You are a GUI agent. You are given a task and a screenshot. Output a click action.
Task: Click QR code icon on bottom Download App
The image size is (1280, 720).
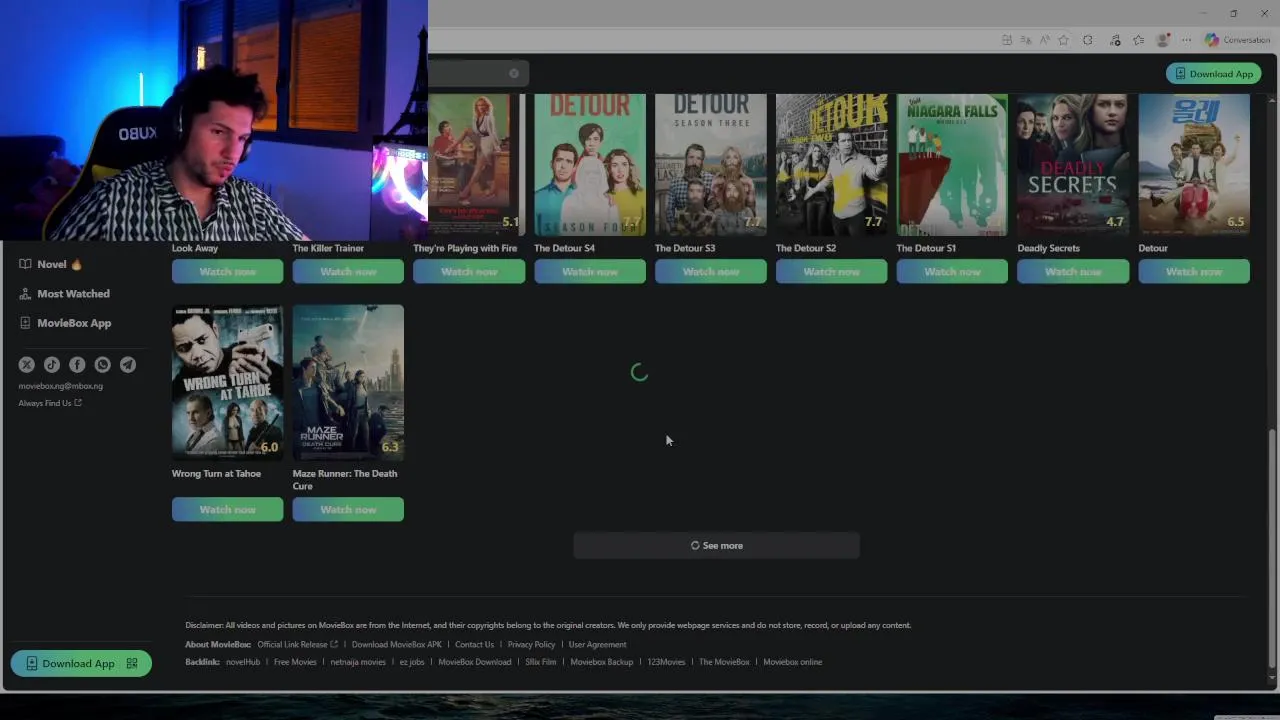[x=132, y=663]
